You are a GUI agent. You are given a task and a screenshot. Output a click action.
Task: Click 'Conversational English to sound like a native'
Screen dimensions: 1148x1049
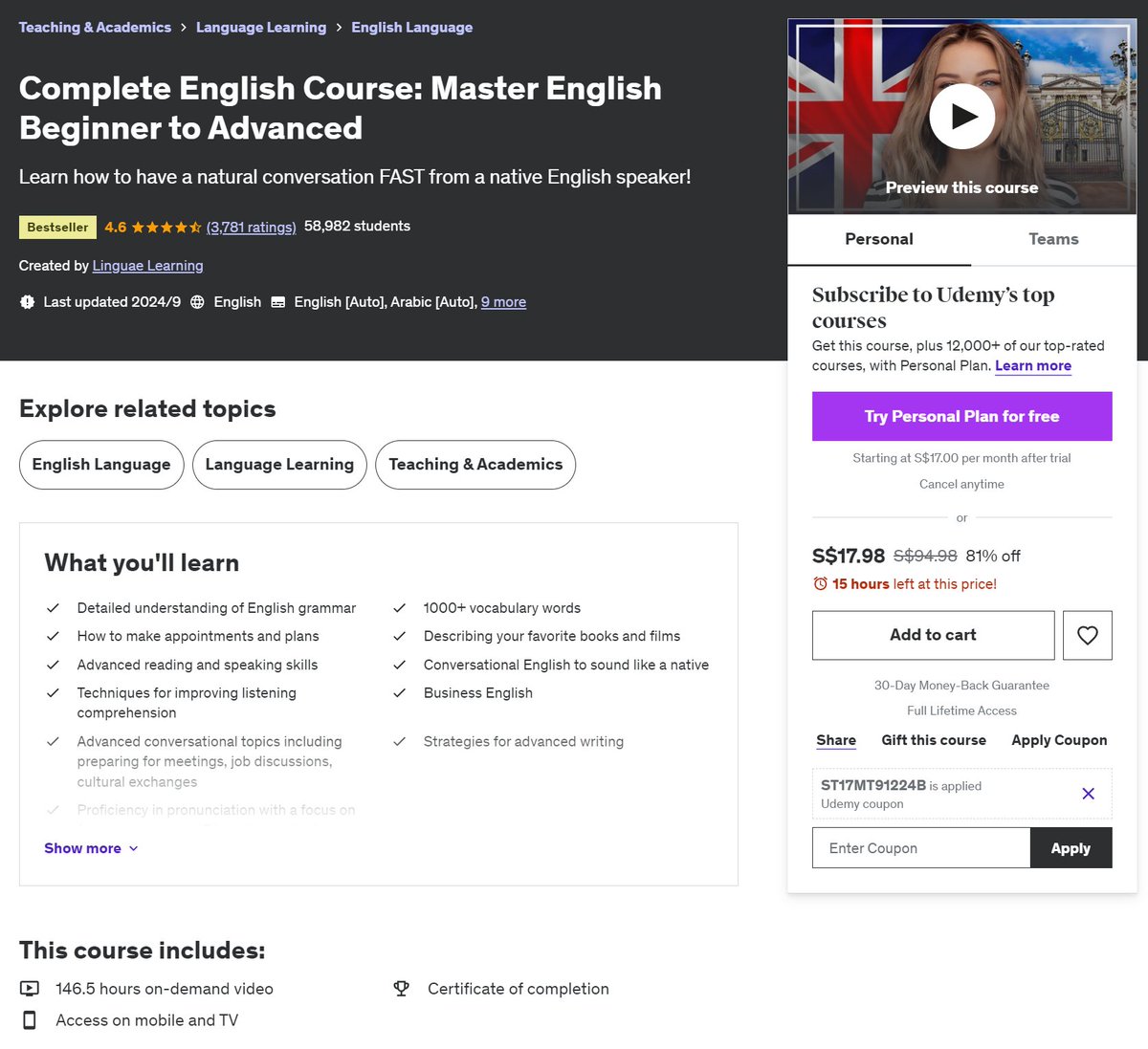tap(566, 665)
